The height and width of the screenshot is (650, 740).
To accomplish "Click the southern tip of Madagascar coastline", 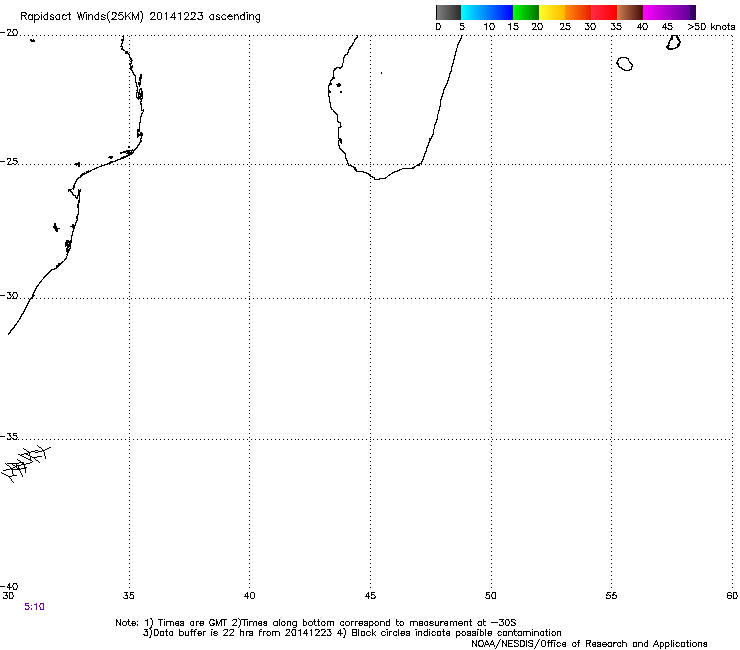I will pos(378,178).
